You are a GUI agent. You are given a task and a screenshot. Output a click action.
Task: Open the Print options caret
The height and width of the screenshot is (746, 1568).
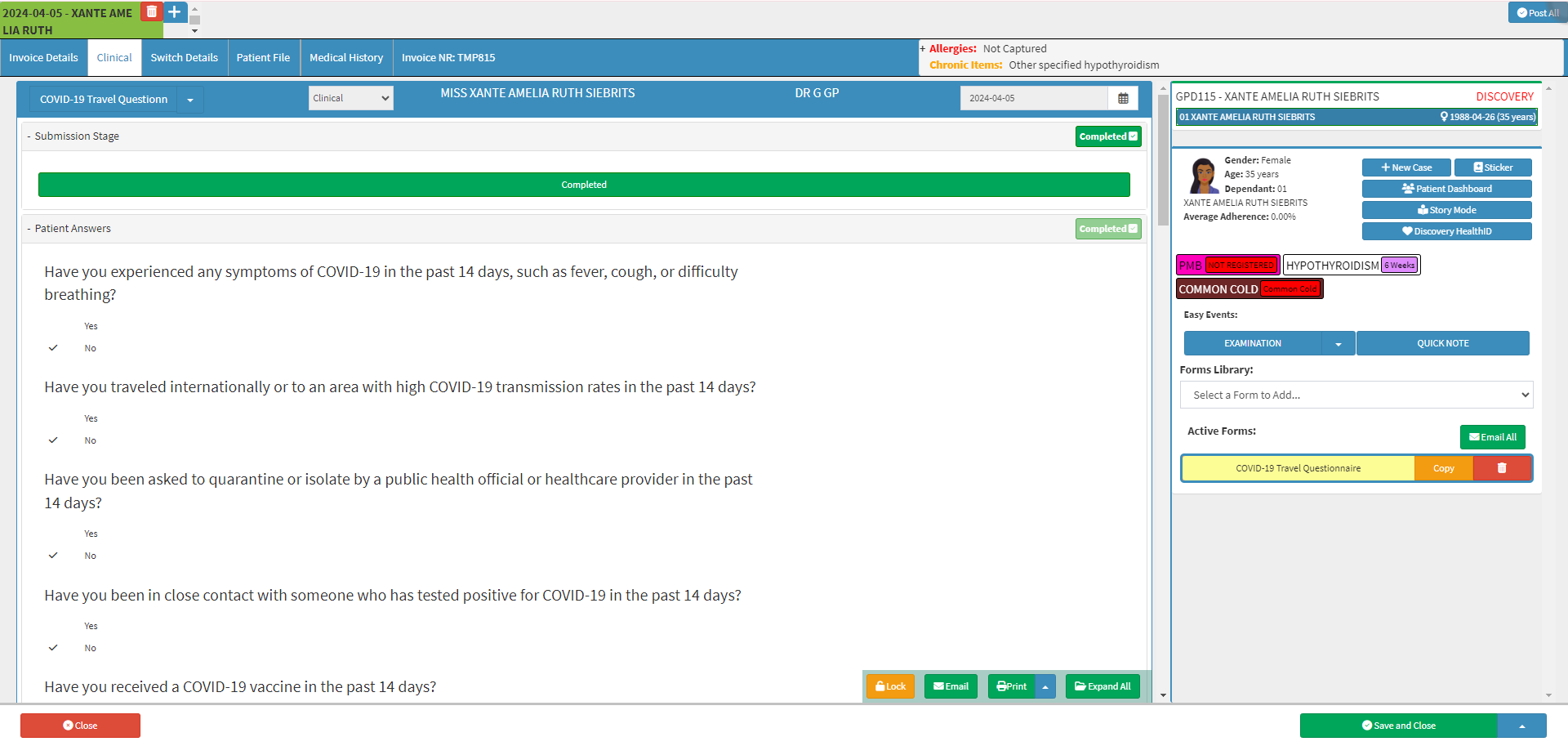point(1045,686)
